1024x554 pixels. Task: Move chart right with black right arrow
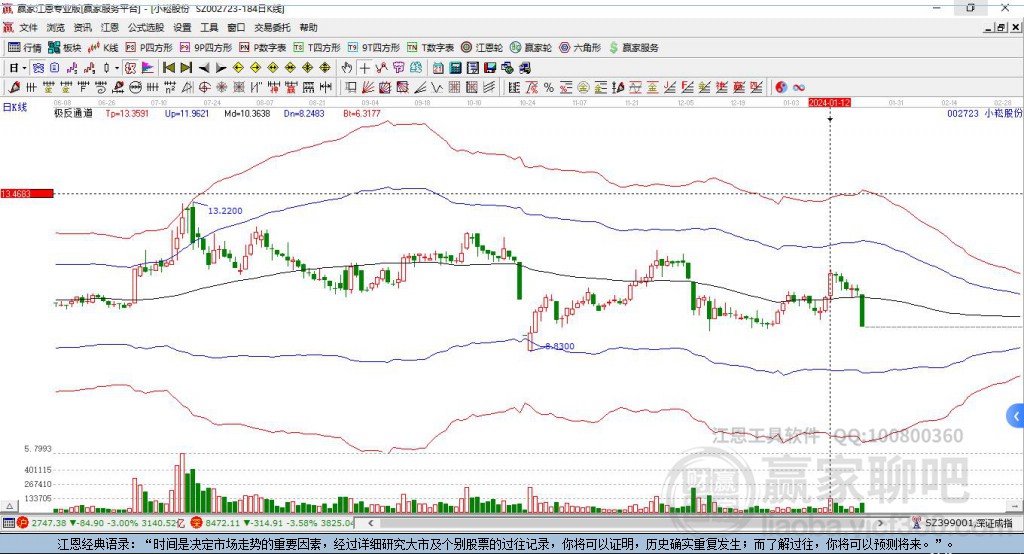coord(221,68)
